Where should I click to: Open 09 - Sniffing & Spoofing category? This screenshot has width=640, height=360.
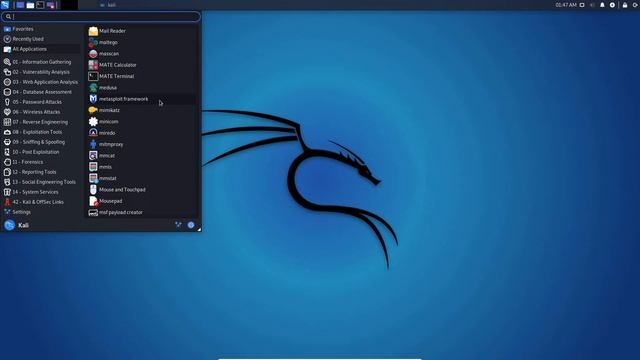click(41, 142)
